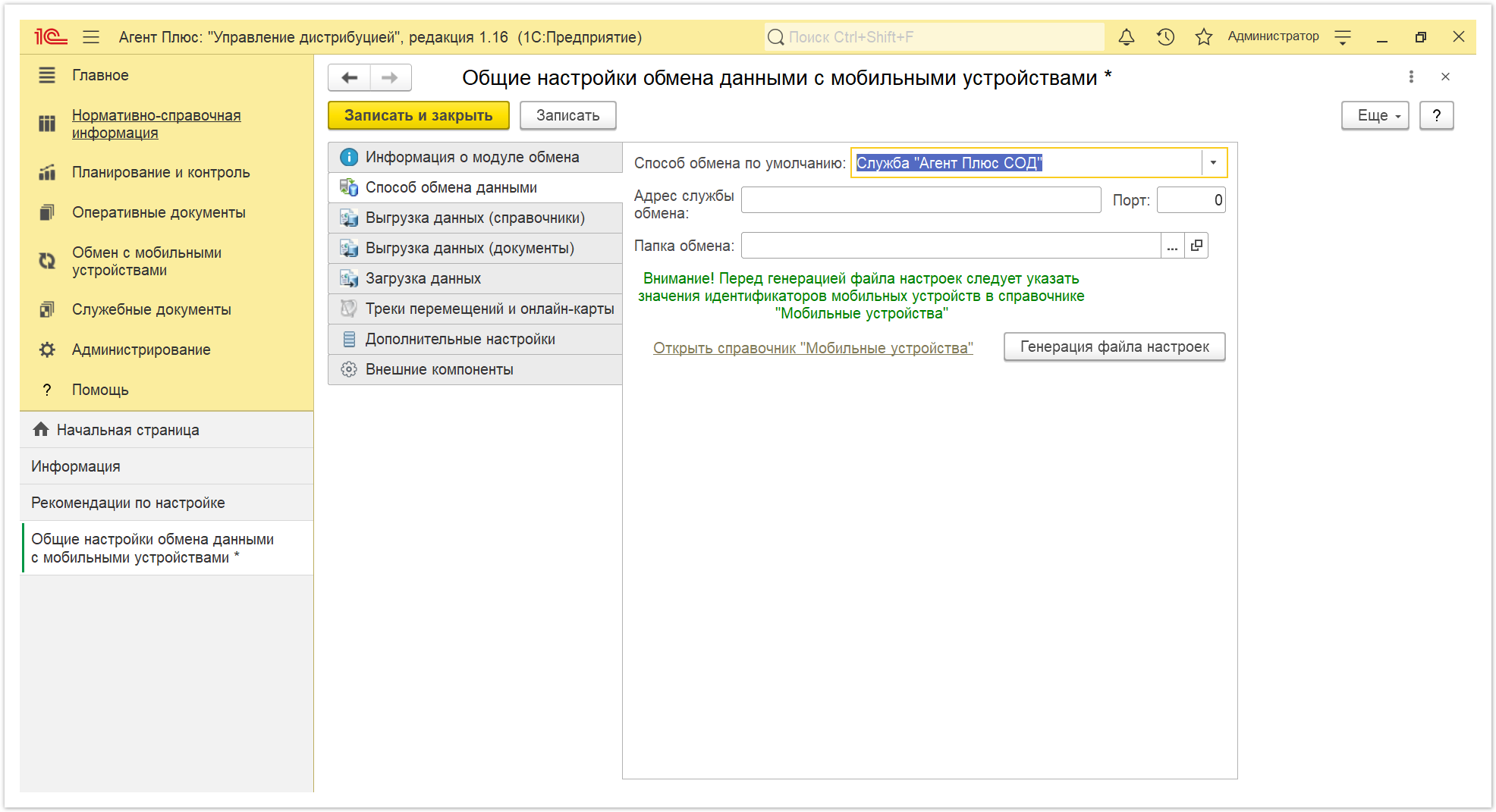Click the Главное lines icon

47,75
